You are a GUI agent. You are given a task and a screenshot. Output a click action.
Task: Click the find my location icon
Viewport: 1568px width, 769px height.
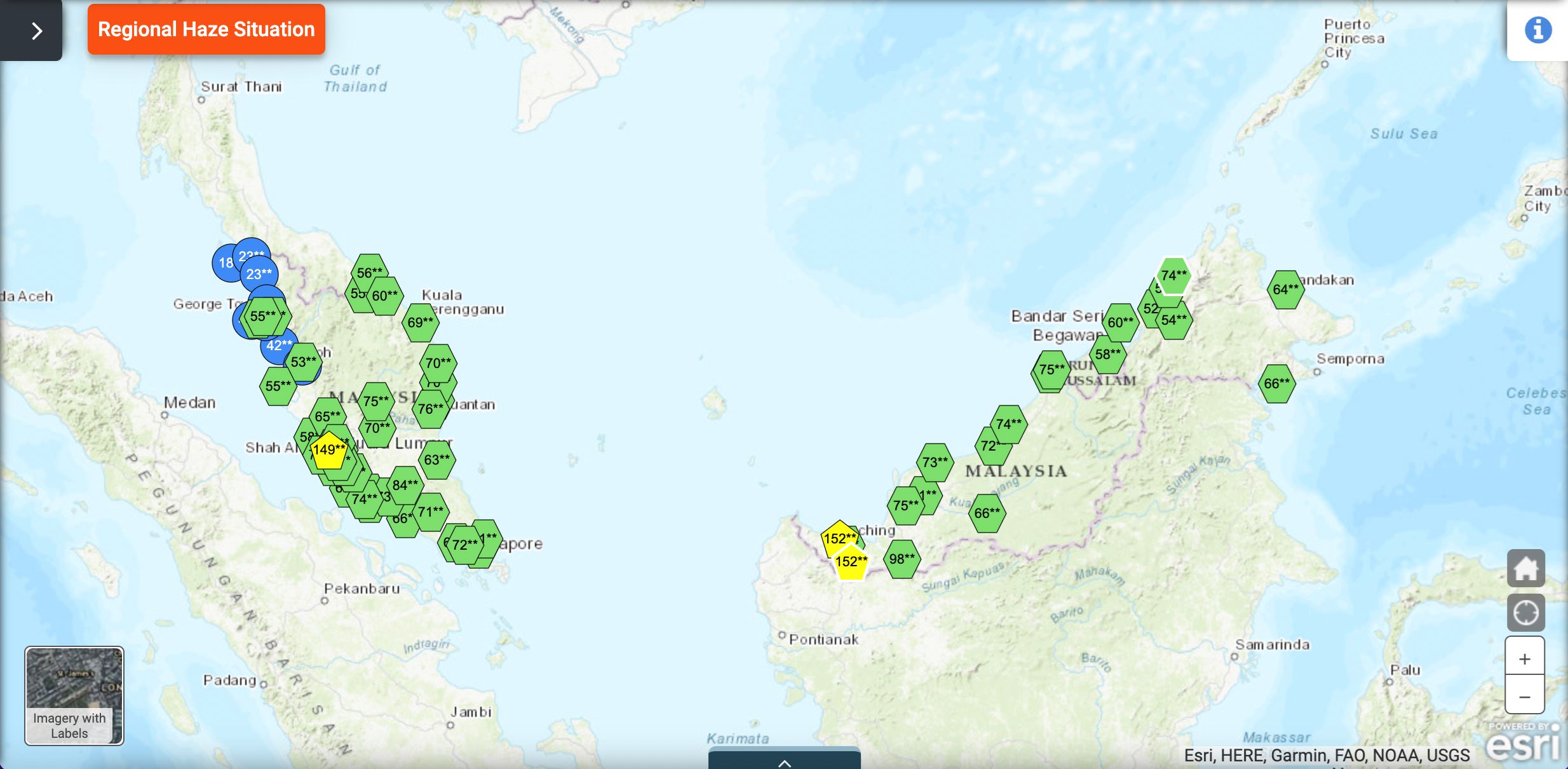pyautogui.click(x=1525, y=613)
